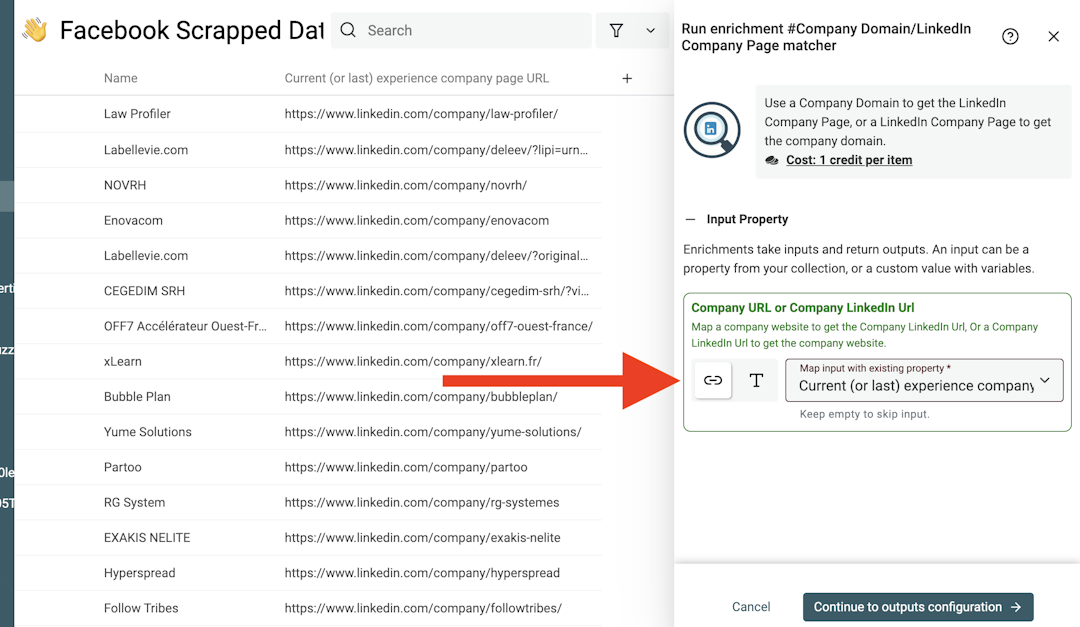Click the Cancel button
Screen dimensions: 1080x627
coord(751,606)
